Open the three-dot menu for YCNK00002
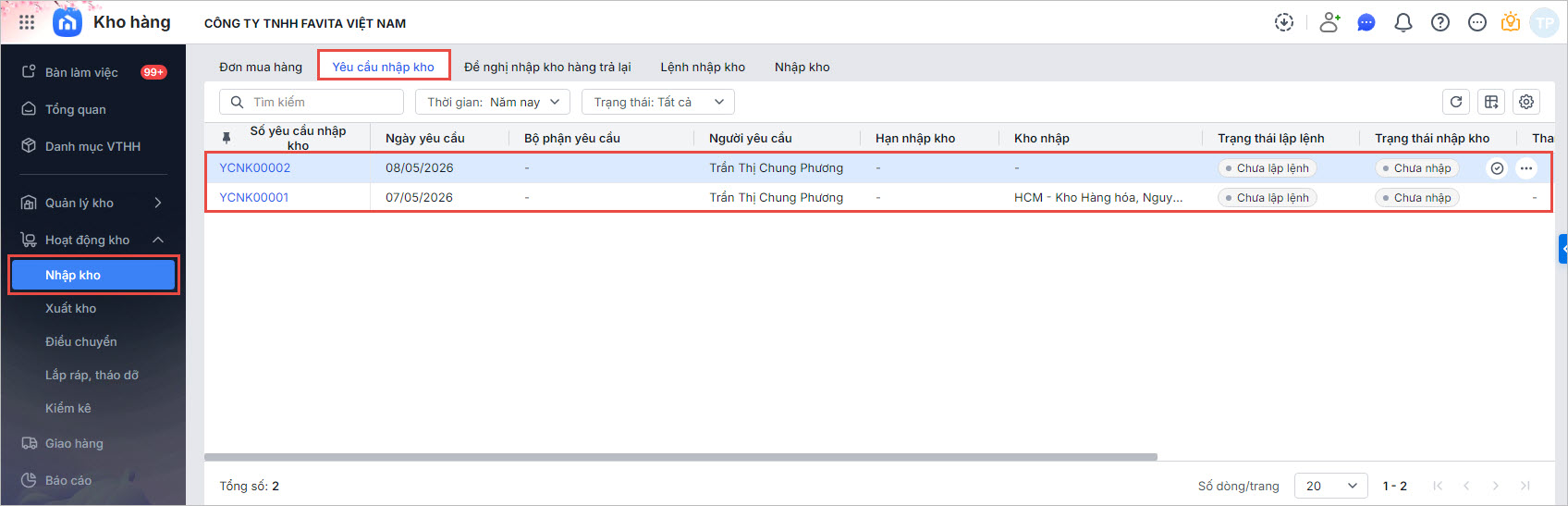This screenshot has height=506, width=1568. click(1526, 168)
